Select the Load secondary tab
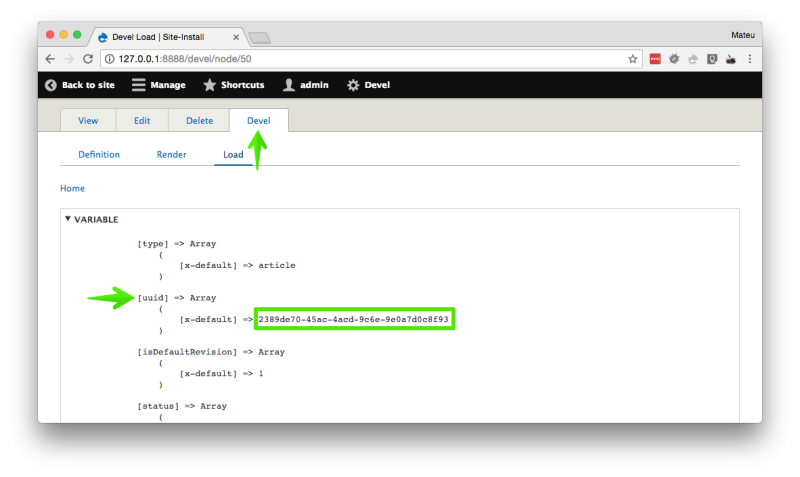The height and width of the screenshot is (477, 800). (233, 155)
